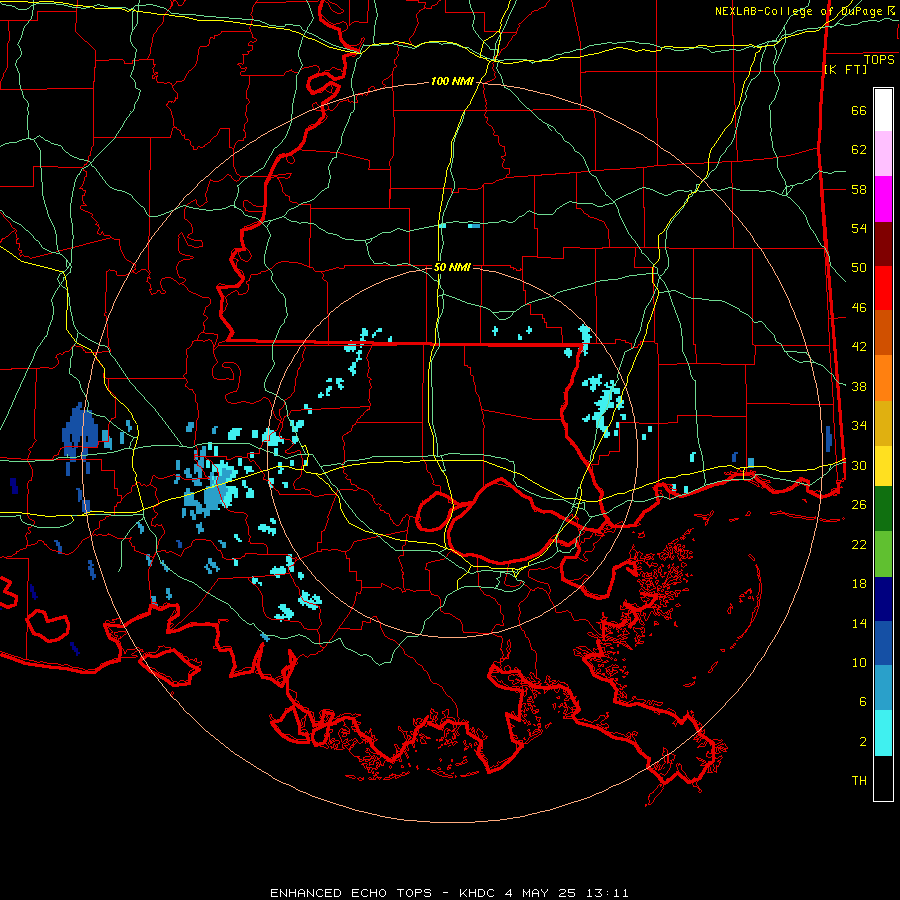The image size is (900, 900).
Task: Click the '[K FT]' units label
Action: coord(846,70)
